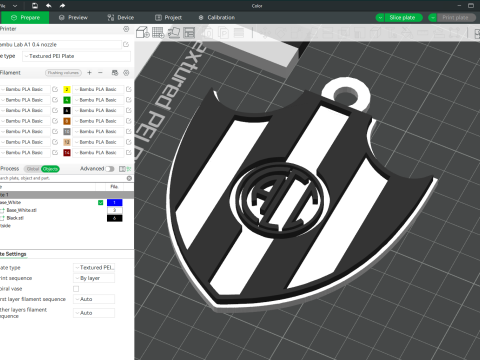480x360 pixels.
Task: Open the Print sequence By layer dropdown
Action: (x=94, y=278)
